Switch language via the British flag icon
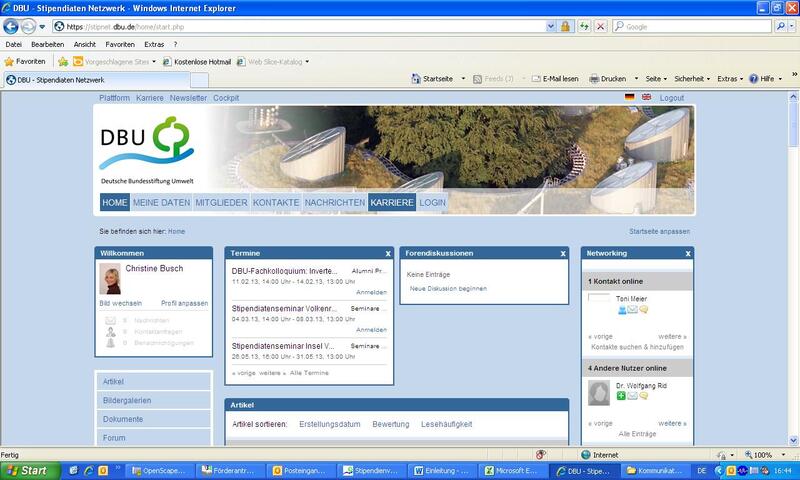 coord(646,98)
